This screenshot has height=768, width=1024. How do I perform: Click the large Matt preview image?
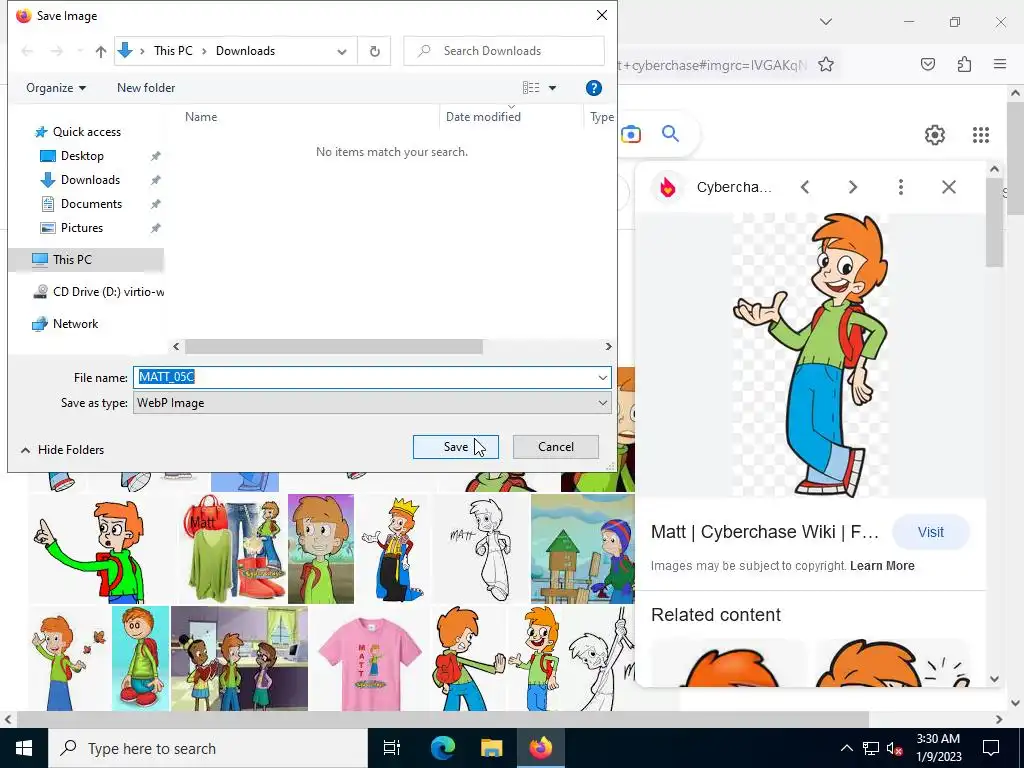(810, 355)
